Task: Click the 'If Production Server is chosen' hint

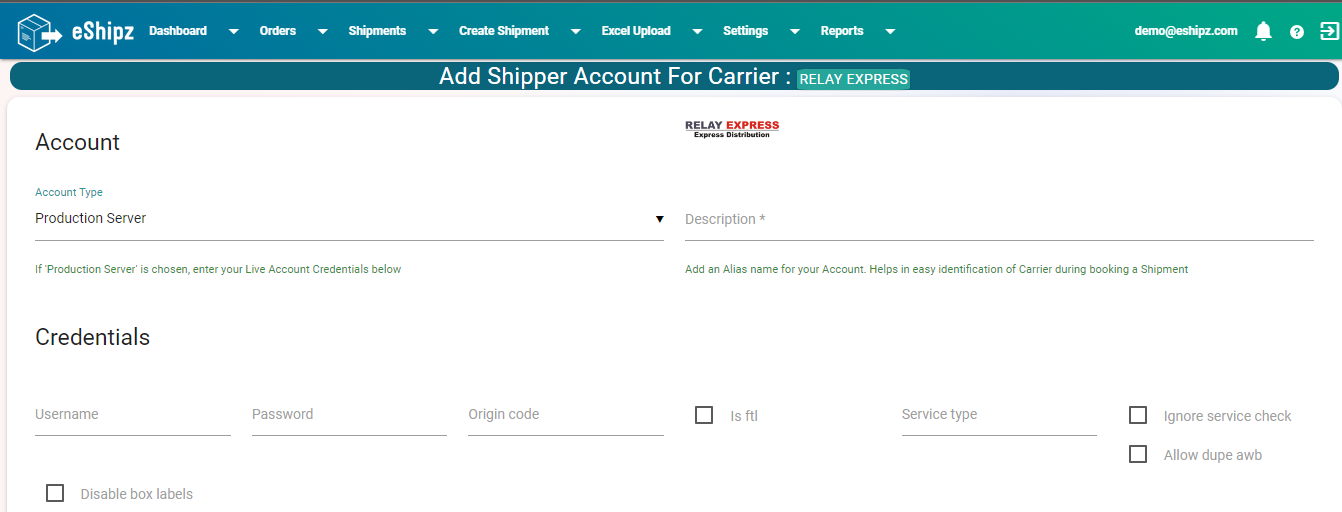Action: tap(218, 269)
